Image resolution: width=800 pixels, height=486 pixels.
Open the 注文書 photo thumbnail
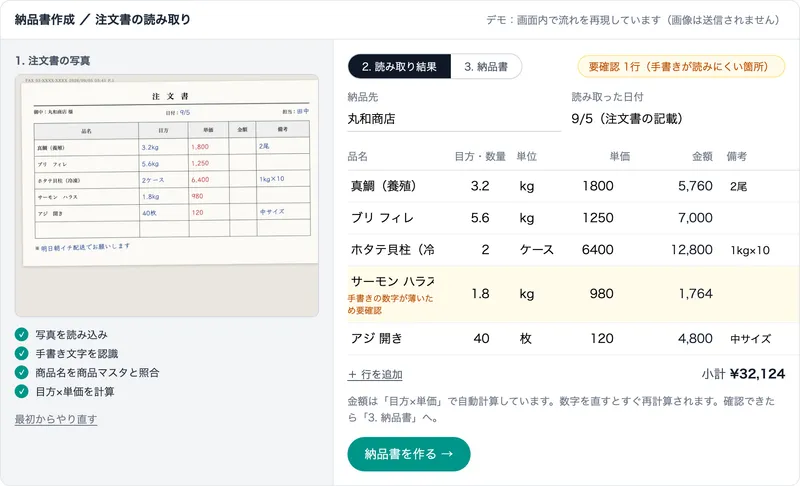pos(167,195)
